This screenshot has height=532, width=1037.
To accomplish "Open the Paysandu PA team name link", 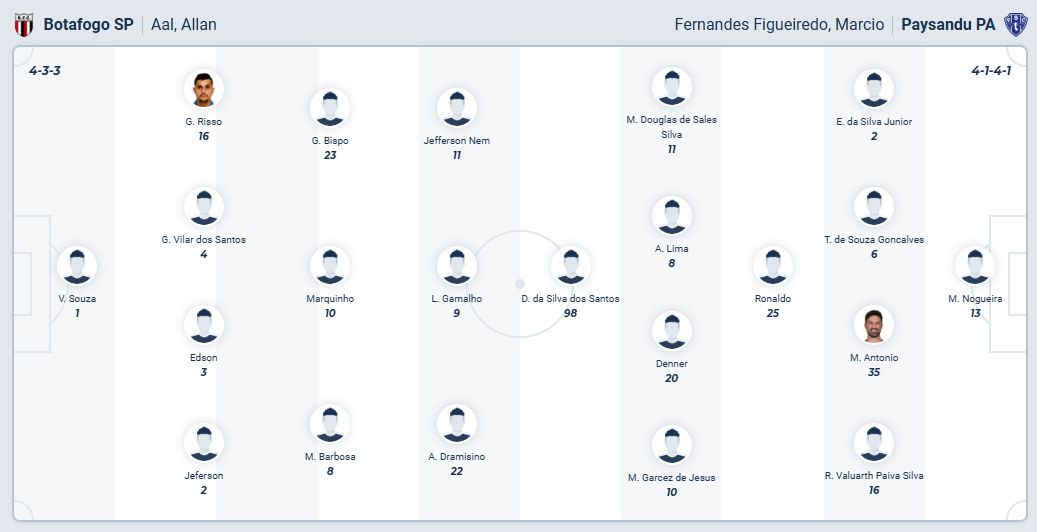I will coord(948,25).
